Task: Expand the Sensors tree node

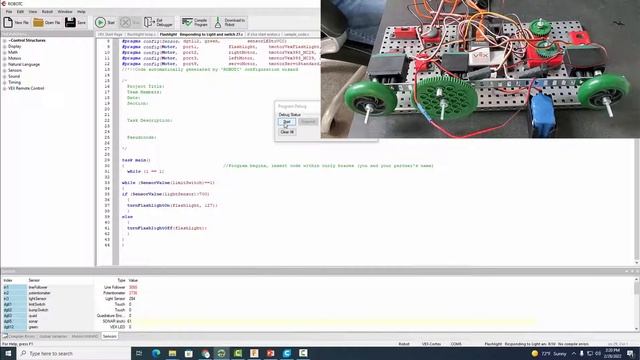Action: tap(4, 70)
